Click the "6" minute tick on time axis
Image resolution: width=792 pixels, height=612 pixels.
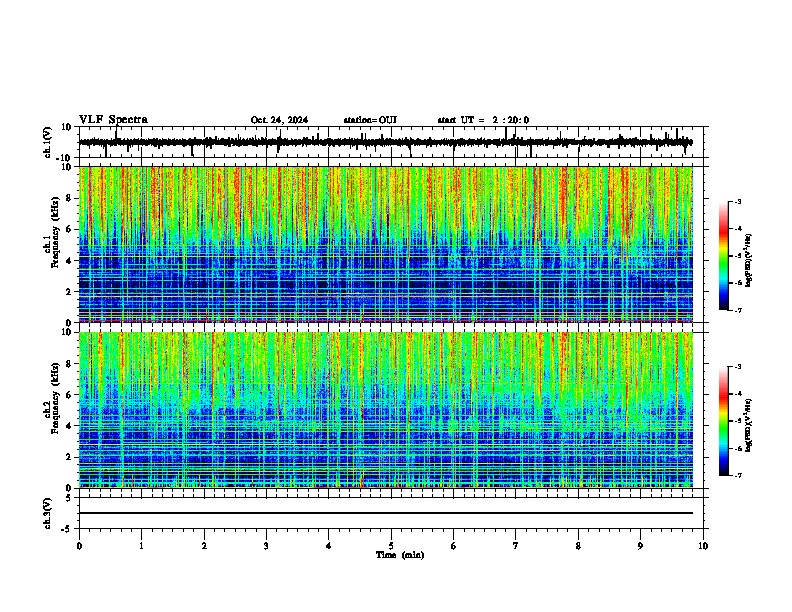[x=454, y=546]
